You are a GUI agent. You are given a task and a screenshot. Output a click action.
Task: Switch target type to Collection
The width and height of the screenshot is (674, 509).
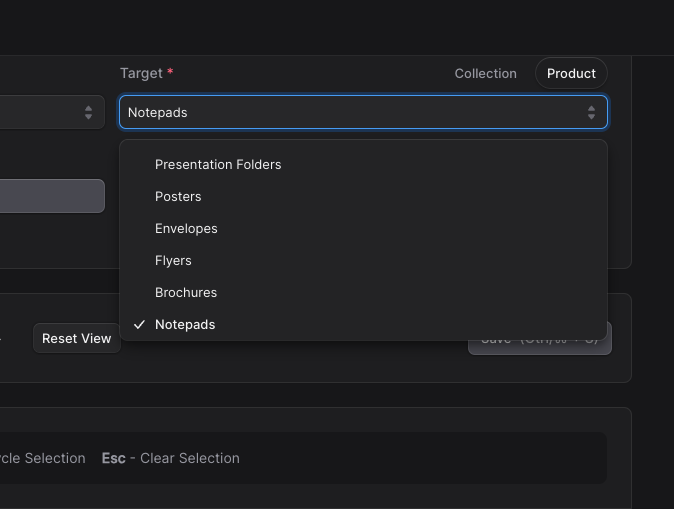(x=486, y=74)
